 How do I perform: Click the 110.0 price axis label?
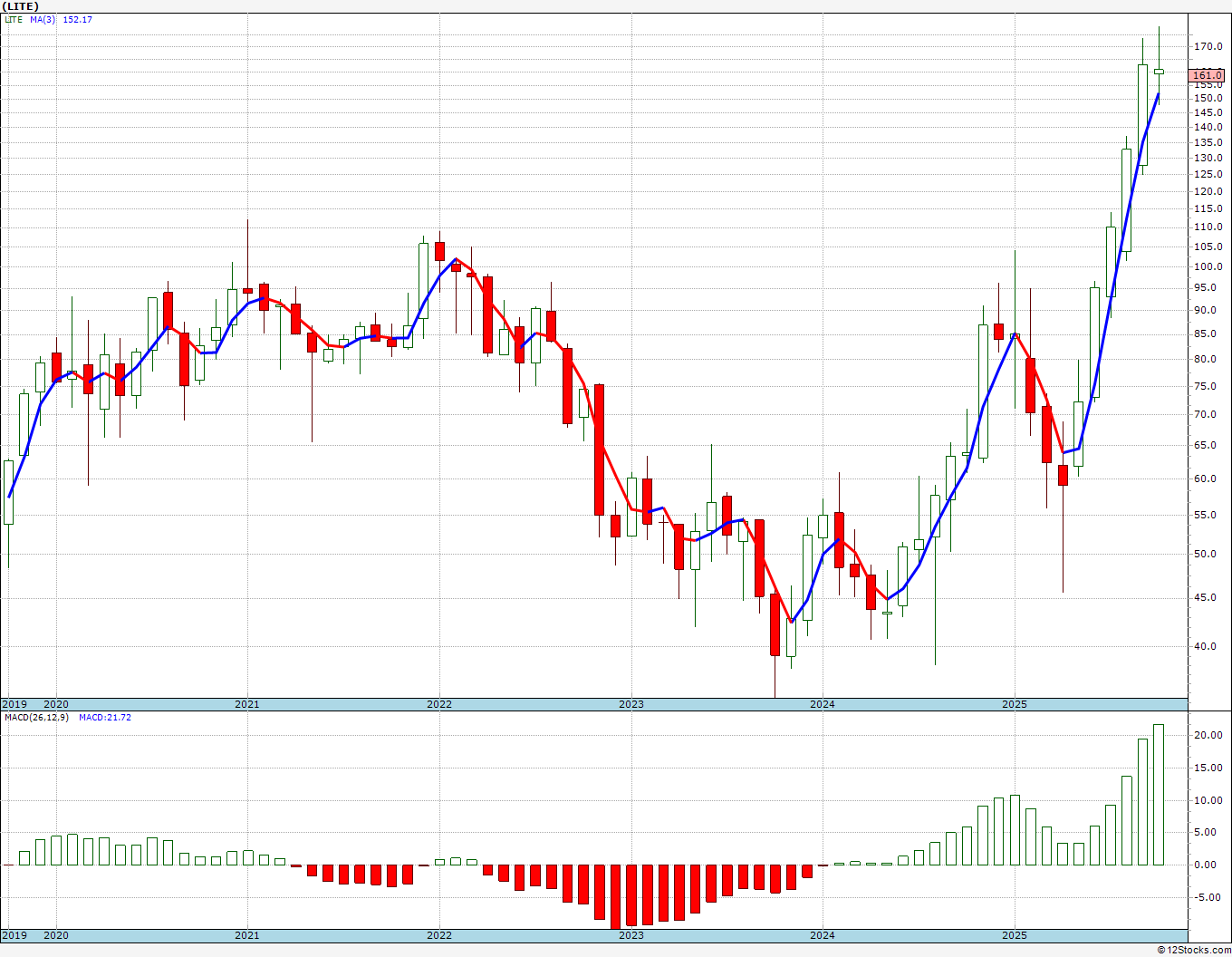(x=1208, y=227)
